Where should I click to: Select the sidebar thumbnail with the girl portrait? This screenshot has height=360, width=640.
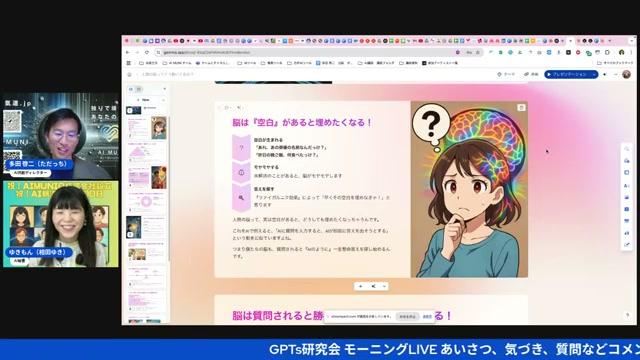(x=147, y=128)
